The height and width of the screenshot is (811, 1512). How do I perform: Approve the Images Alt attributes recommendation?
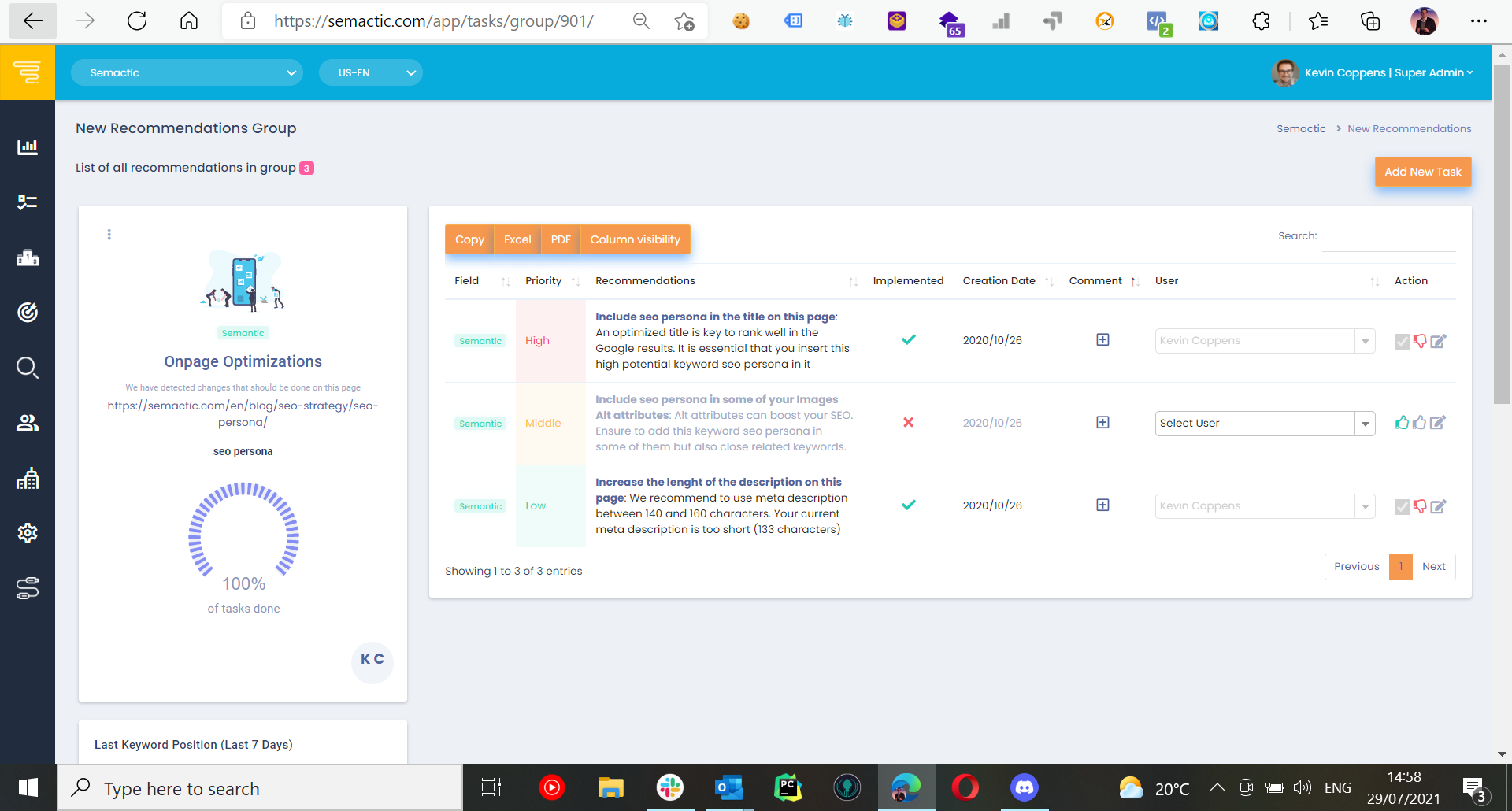pyautogui.click(x=1403, y=423)
